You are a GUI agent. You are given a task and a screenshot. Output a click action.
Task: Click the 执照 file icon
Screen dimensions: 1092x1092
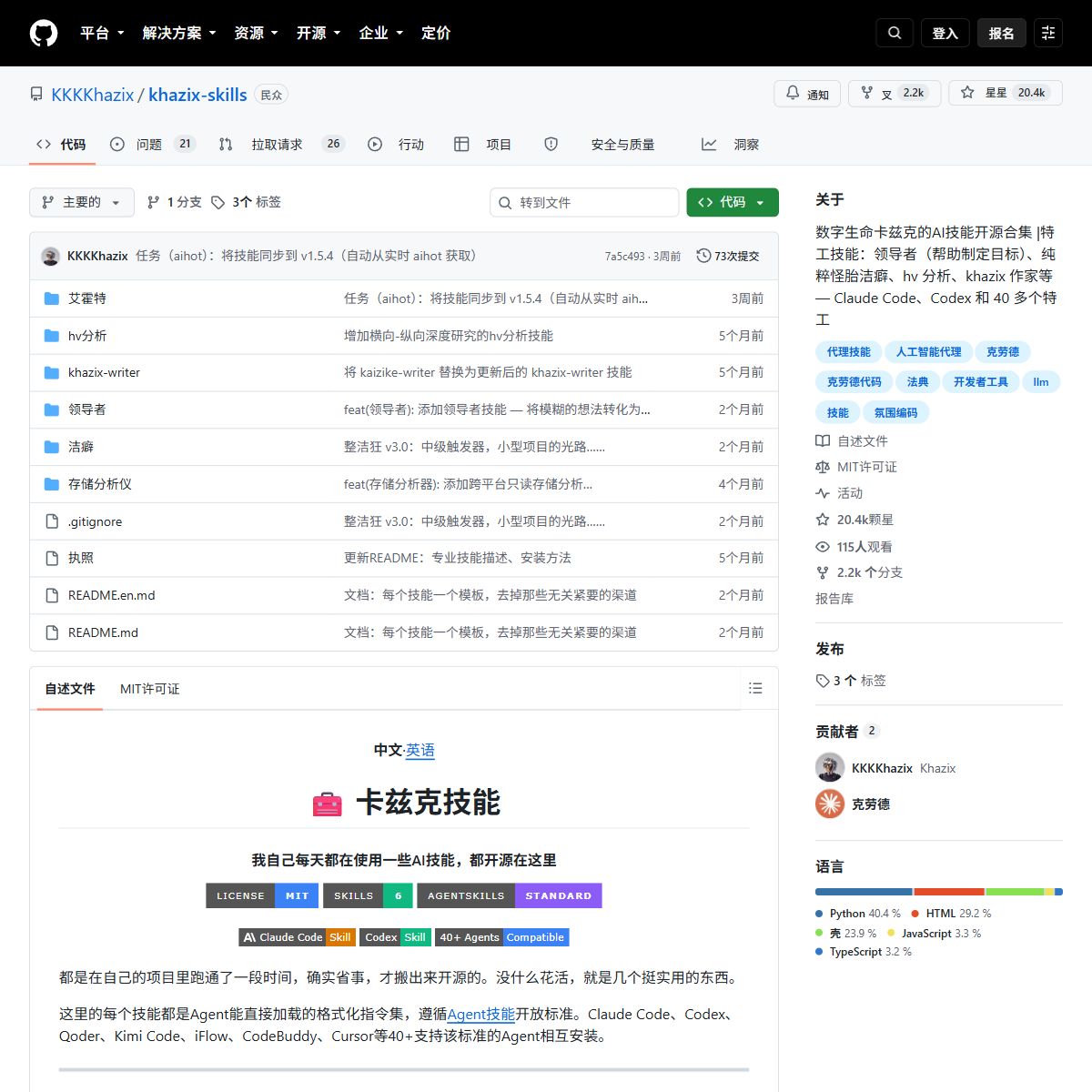click(x=52, y=558)
